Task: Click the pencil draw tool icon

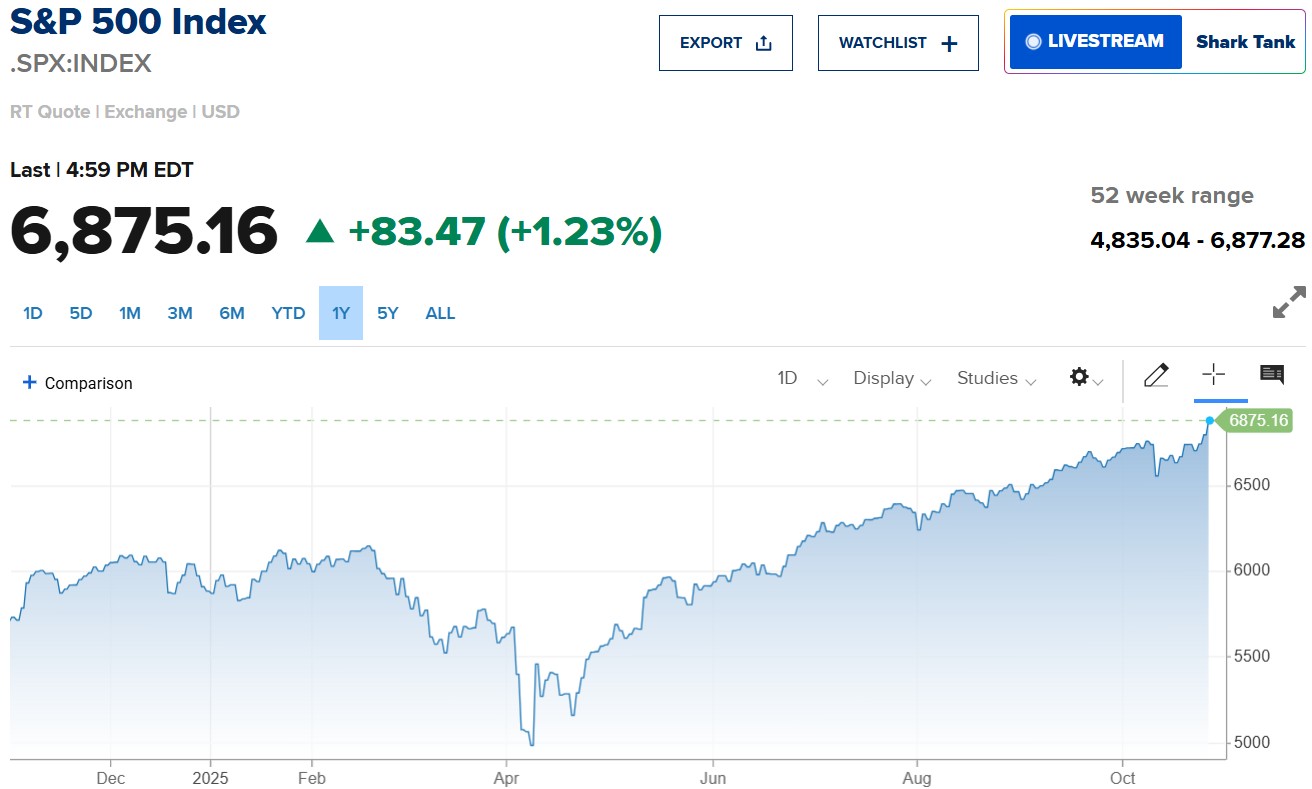Action: click(x=1156, y=376)
